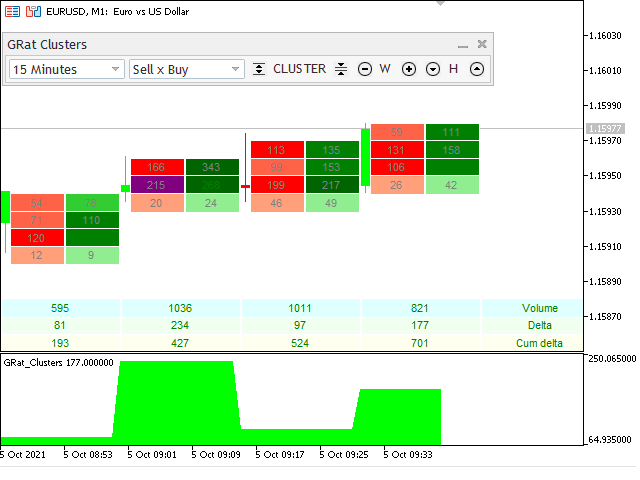
Task: Open the Sell x Buy mode dropdown
Action: [187, 69]
